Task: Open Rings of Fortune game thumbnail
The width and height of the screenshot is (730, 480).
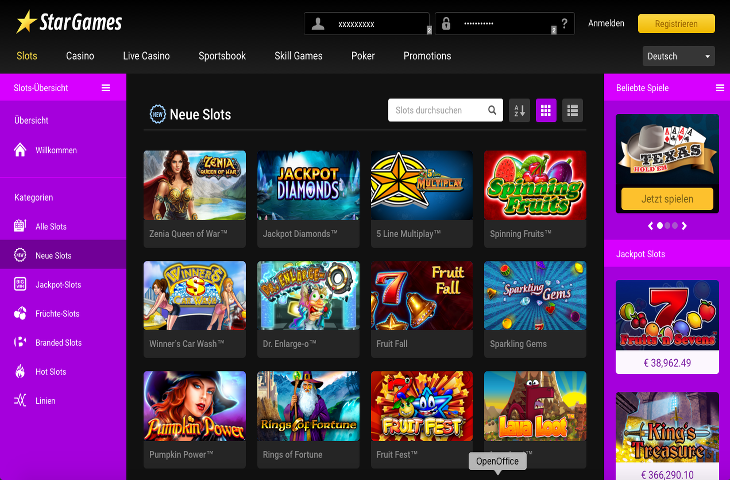Action: coord(308,406)
